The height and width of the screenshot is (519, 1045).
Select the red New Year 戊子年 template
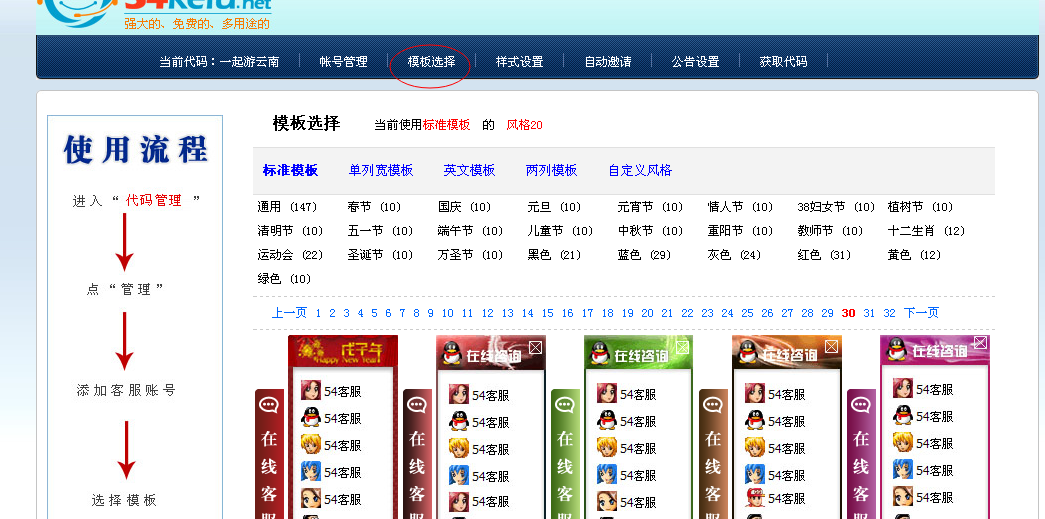tap(343, 351)
